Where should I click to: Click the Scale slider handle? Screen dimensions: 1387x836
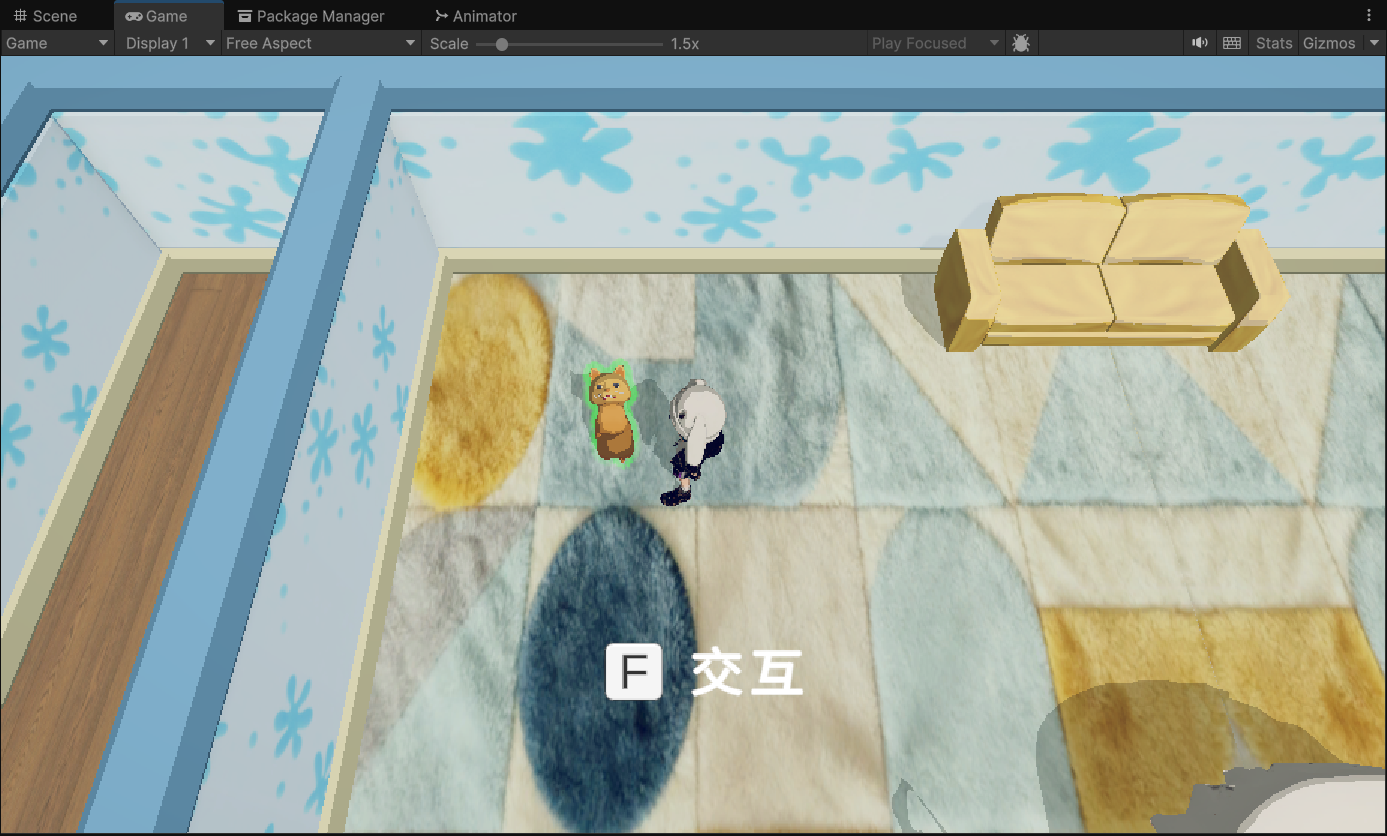502,44
